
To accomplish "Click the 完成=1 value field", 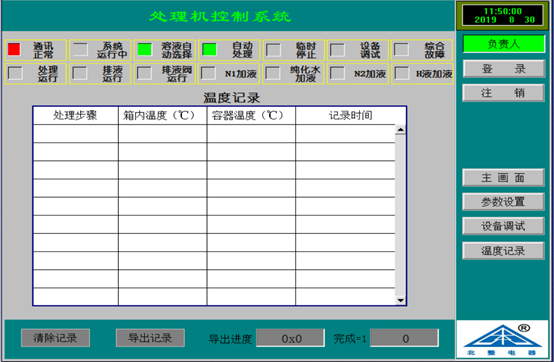I will coord(405,338).
